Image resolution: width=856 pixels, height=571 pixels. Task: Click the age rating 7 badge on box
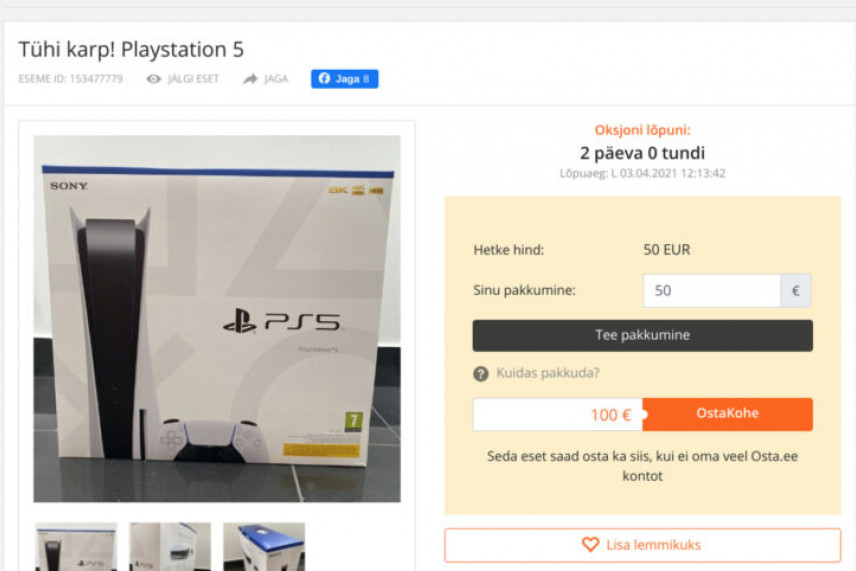pos(353,421)
